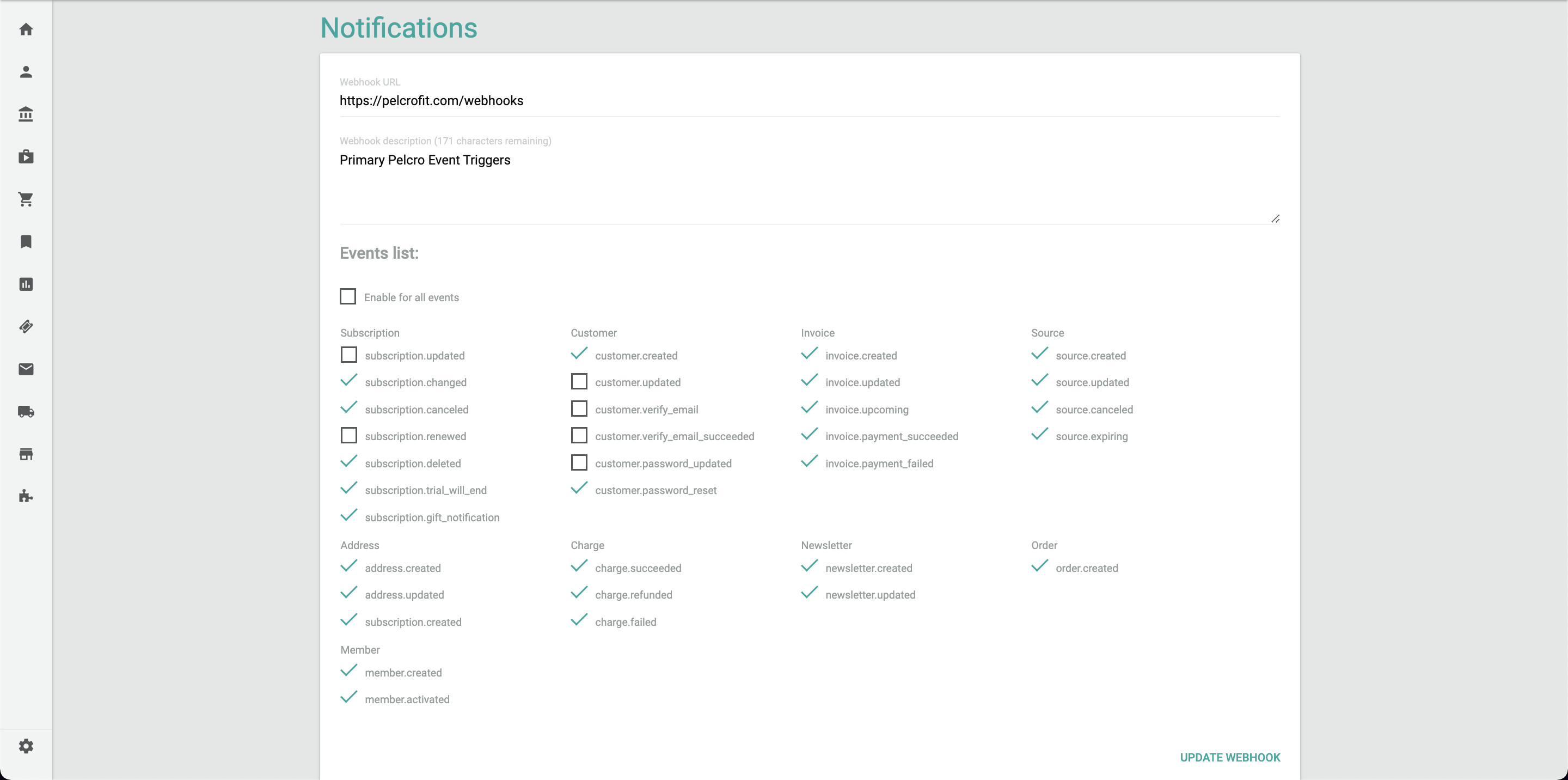This screenshot has height=780, width=1568.
Task: Disable the source.expiring event
Action: coord(1040,435)
